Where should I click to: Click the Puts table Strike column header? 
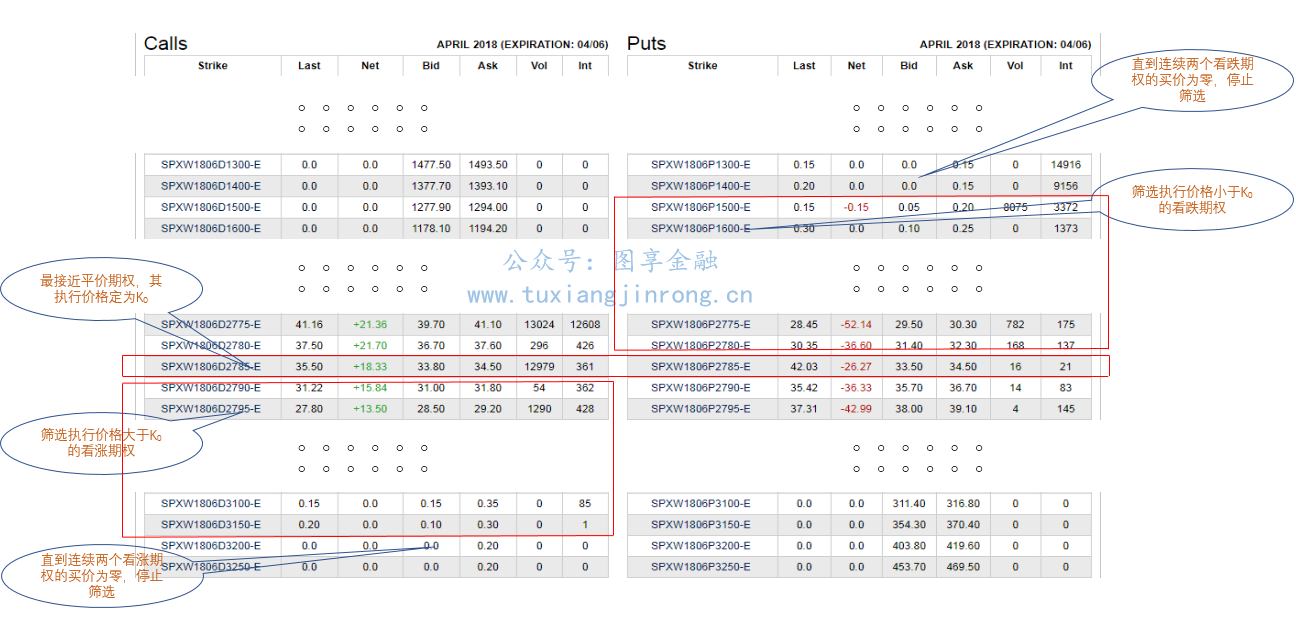click(x=702, y=66)
